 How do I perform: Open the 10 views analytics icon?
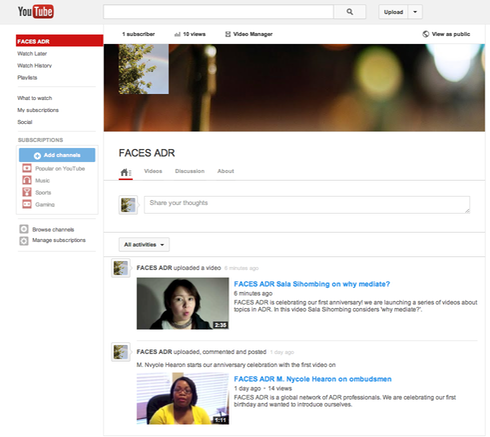click(x=177, y=34)
